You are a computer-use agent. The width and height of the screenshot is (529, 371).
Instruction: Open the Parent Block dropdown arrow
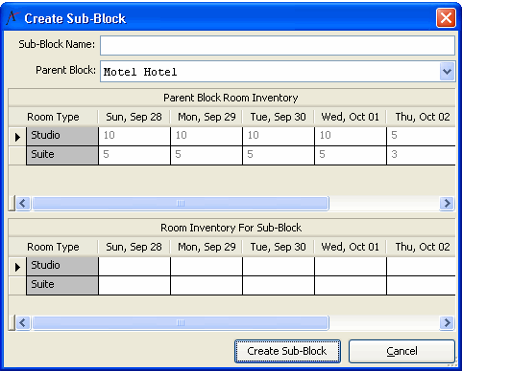(x=447, y=72)
